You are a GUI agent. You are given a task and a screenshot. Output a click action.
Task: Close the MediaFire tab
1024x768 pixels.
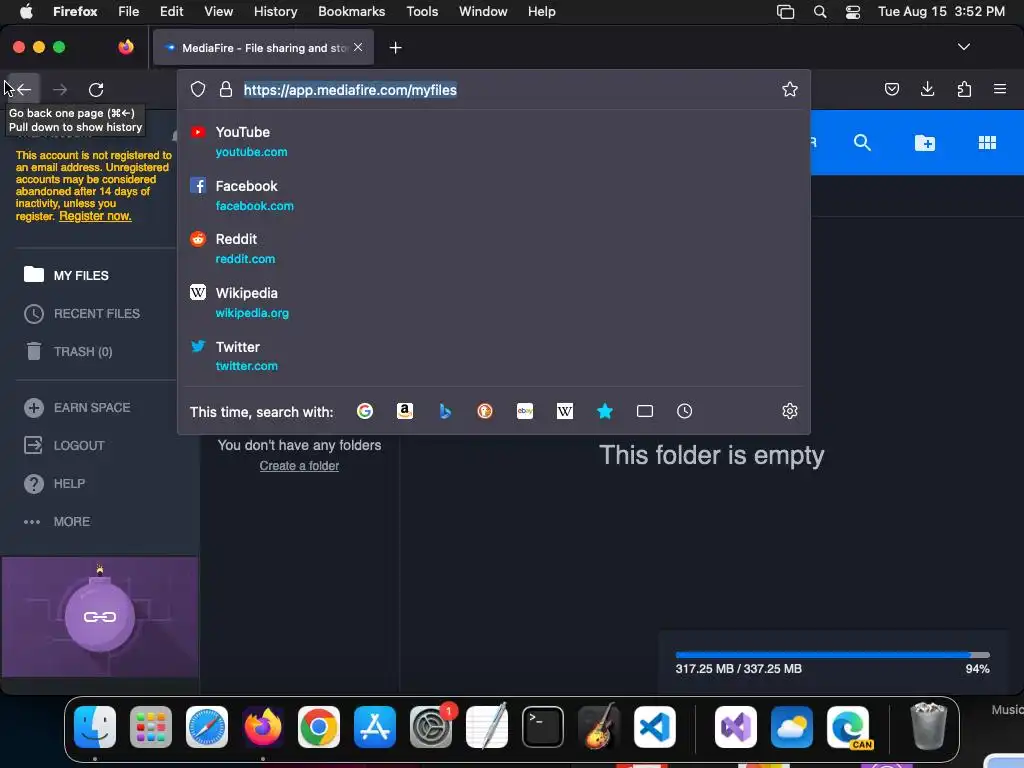point(358,47)
